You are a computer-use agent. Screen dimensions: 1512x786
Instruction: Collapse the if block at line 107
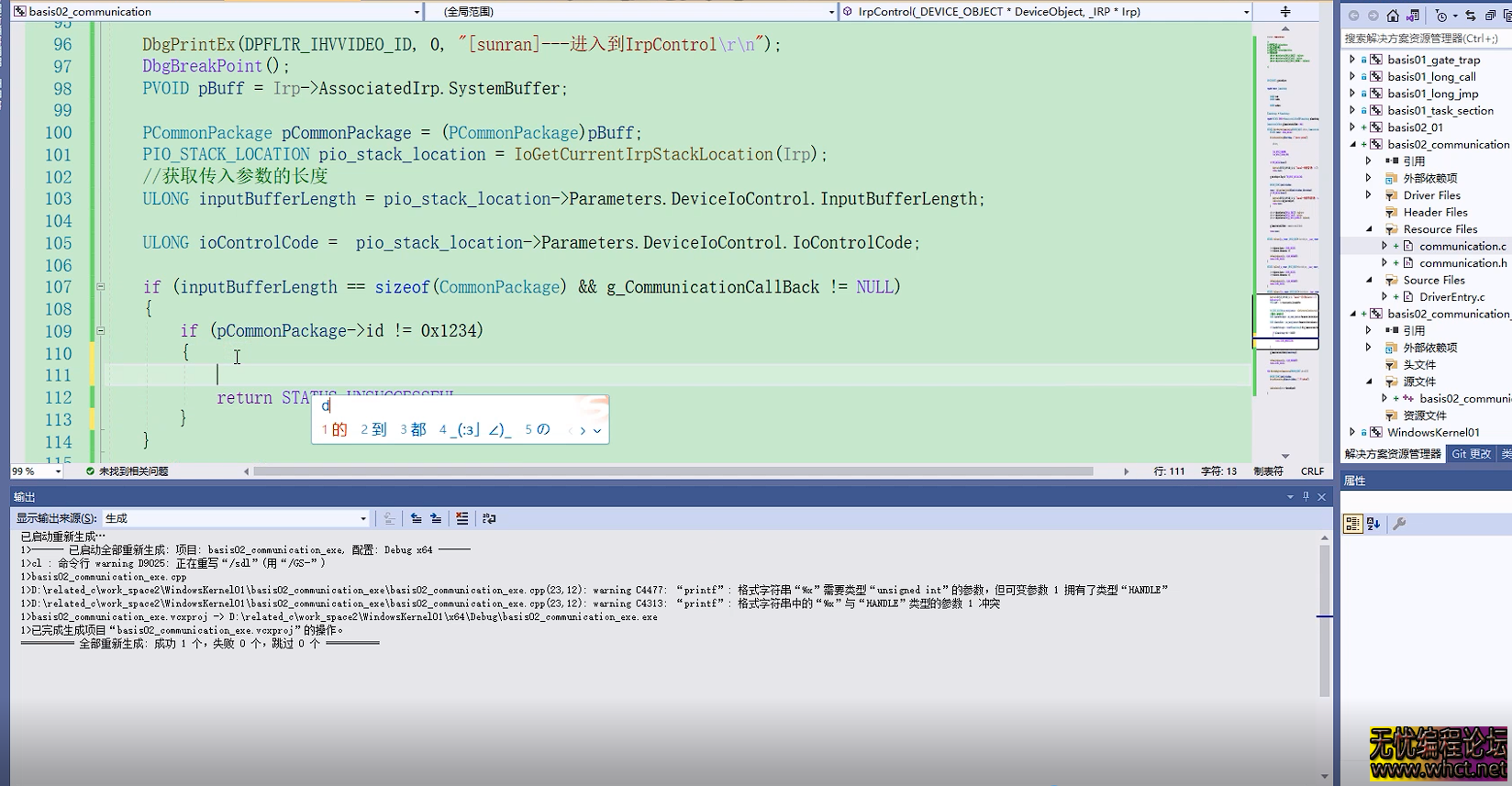101,287
